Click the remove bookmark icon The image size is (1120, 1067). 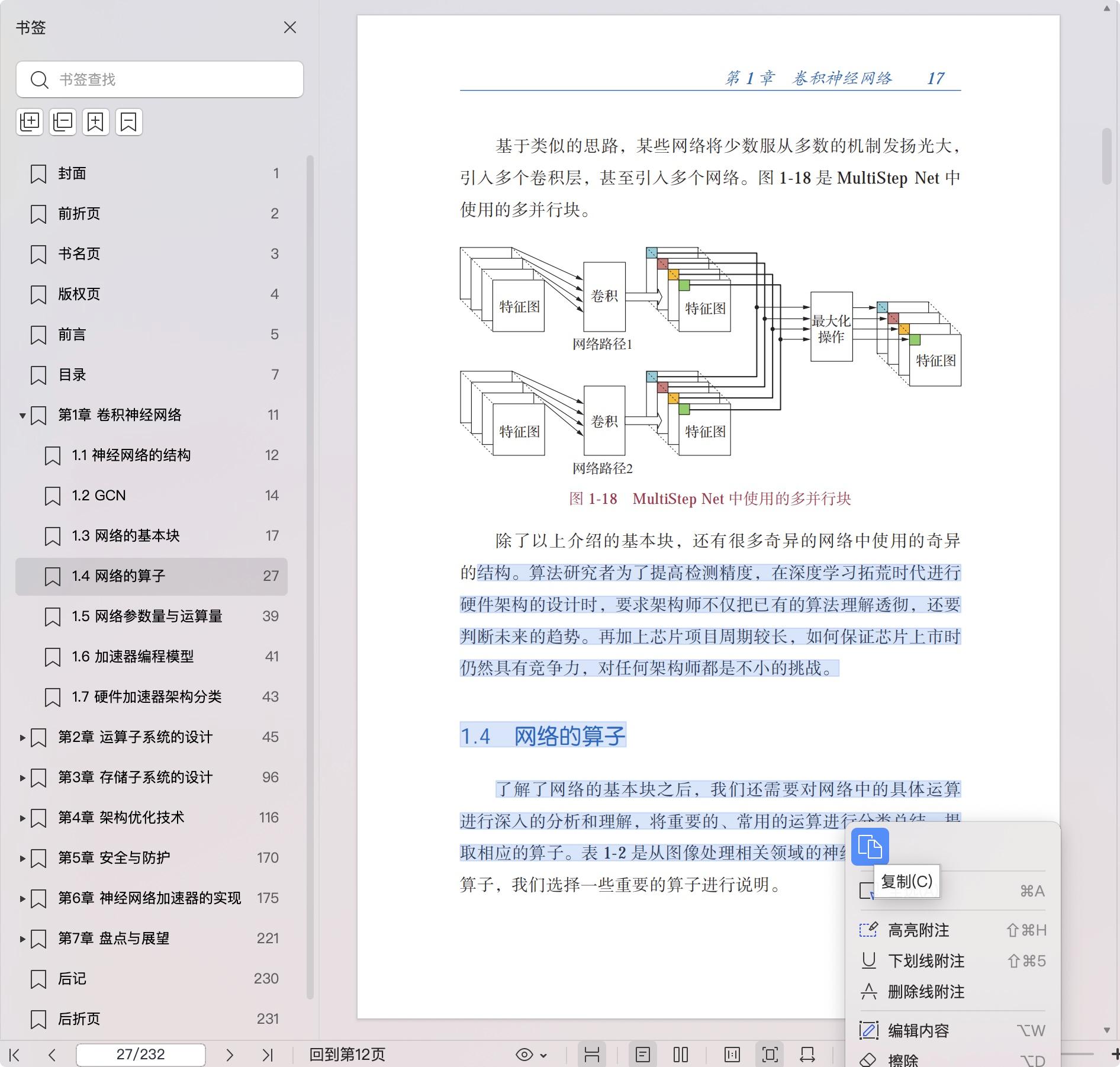click(x=129, y=122)
